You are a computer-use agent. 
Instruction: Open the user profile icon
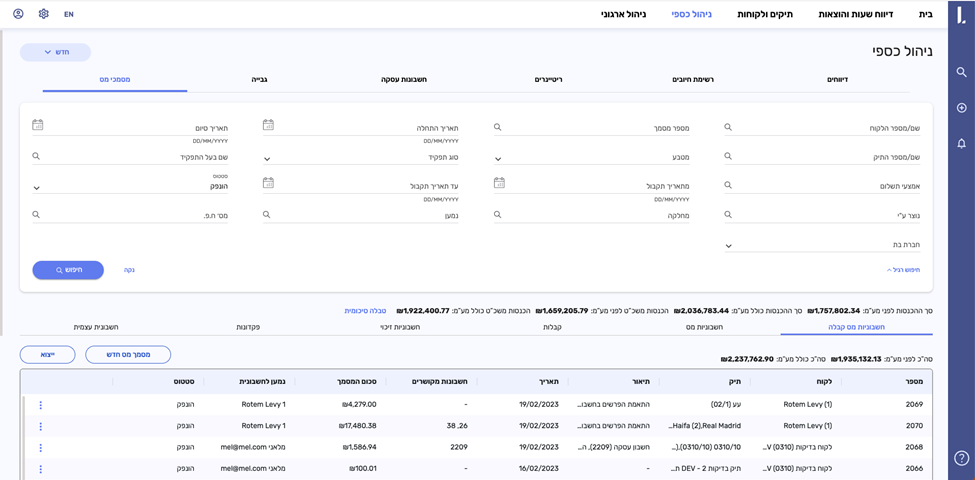(x=18, y=14)
